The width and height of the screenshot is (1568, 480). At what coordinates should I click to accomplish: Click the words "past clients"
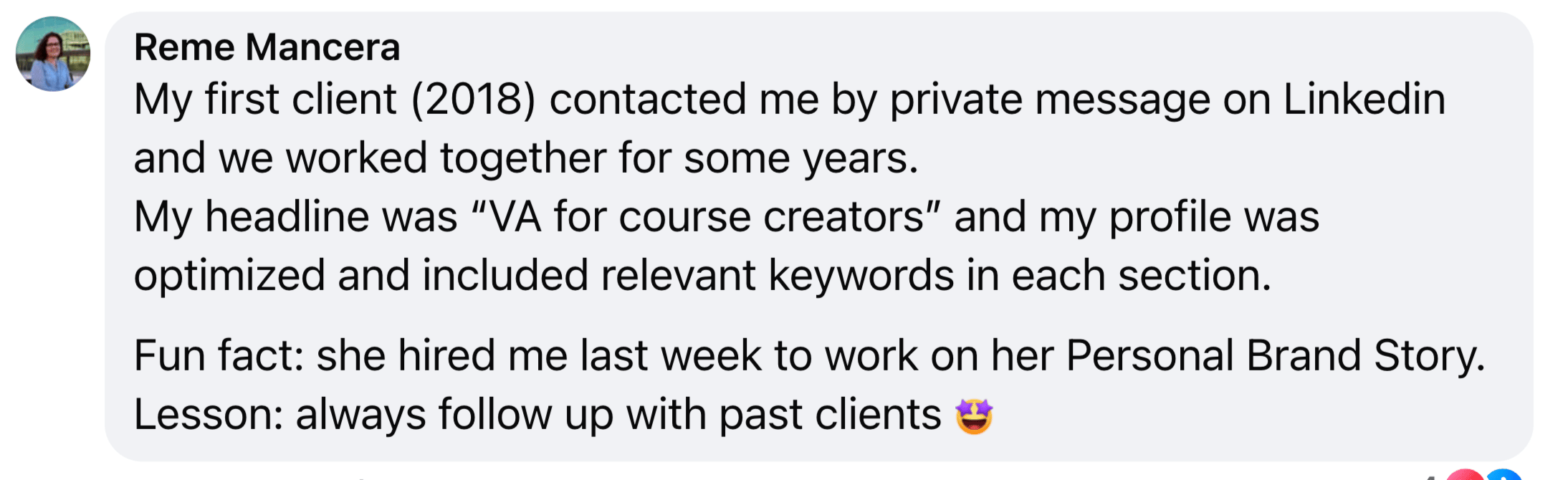(x=830, y=414)
